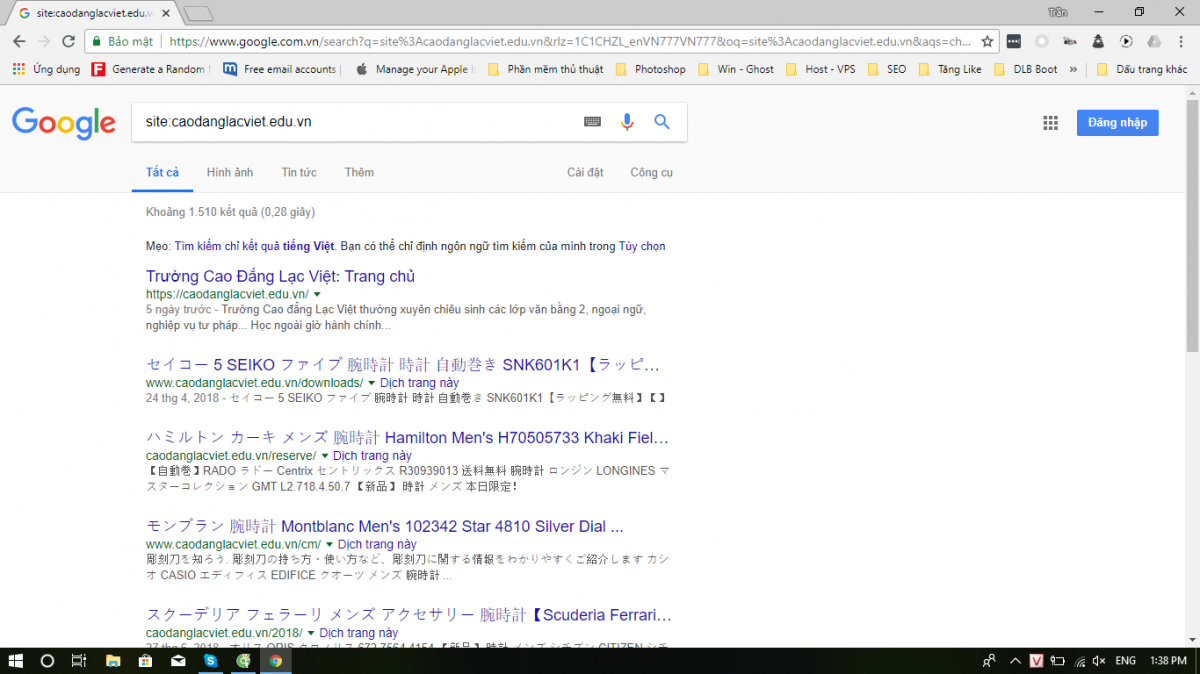The width and height of the screenshot is (1200, 674).
Task: Open the on-screen keyboard input tool
Action: click(593, 122)
